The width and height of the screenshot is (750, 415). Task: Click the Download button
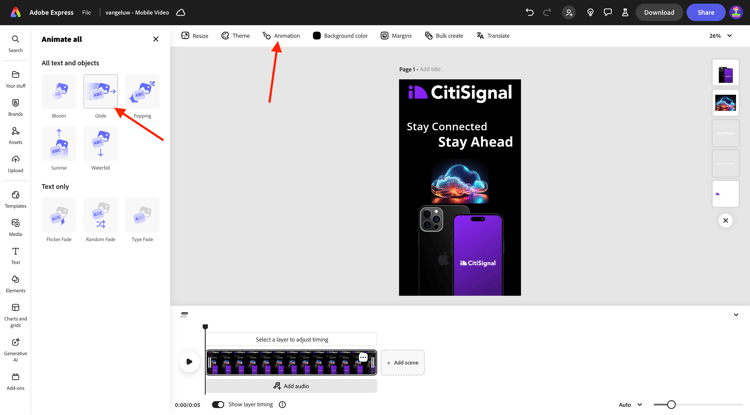point(659,12)
